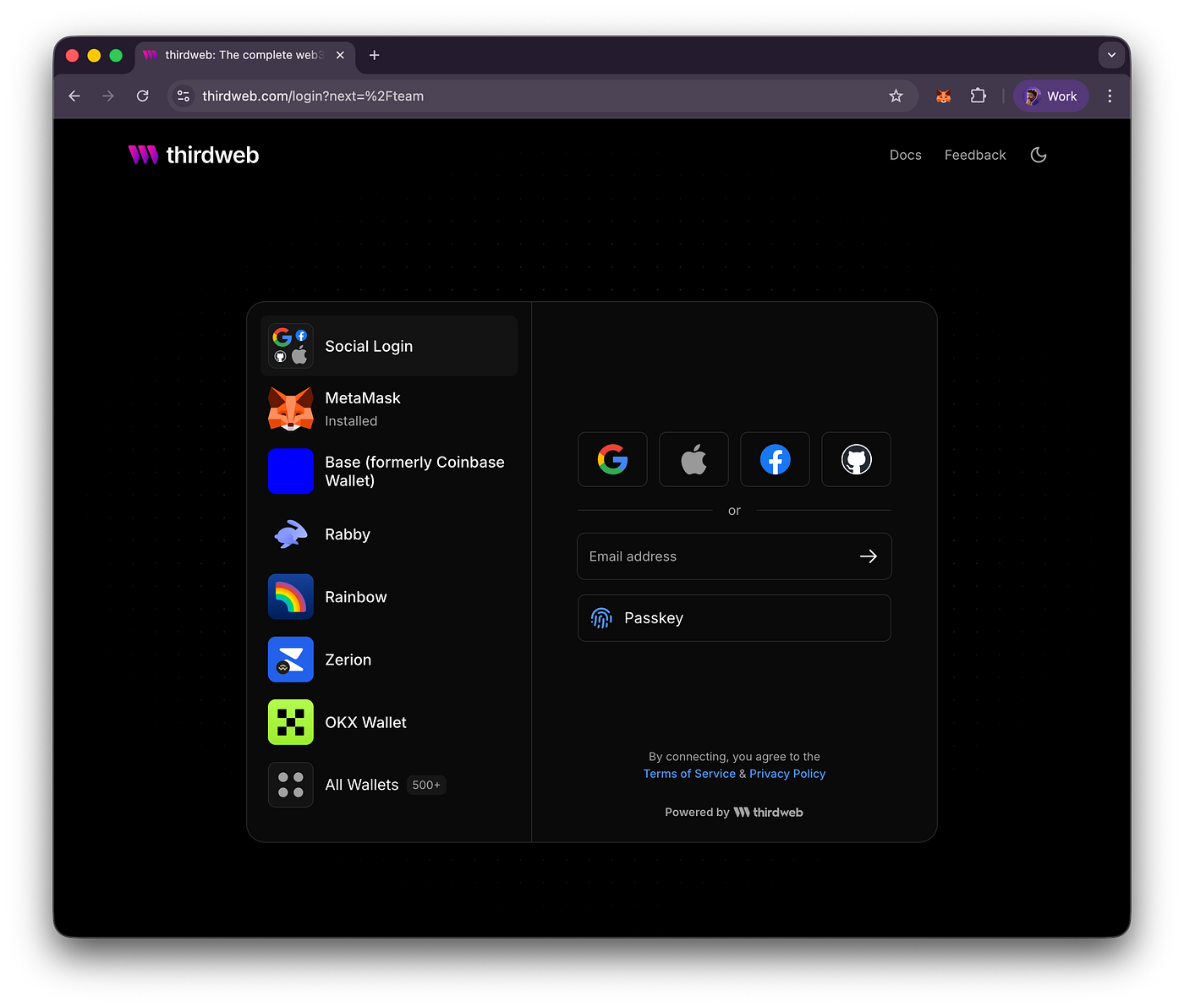Open the MetaMask extension in Chrome toolbar
The image size is (1184, 1008).
point(944,96)
